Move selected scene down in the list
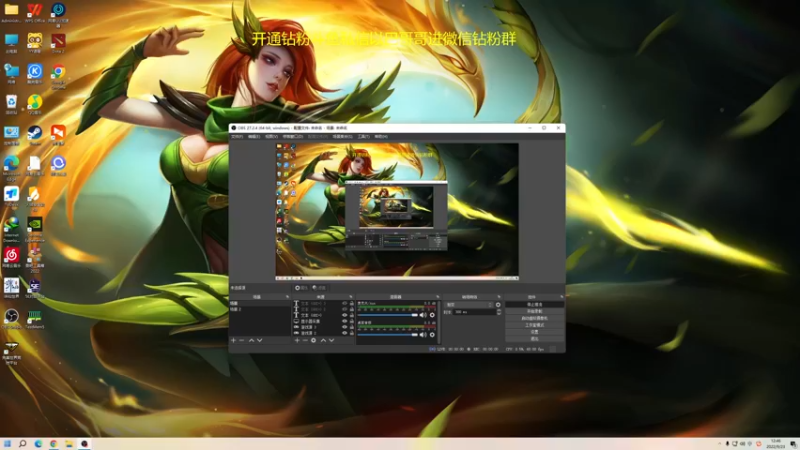This screenshot has width=800, height=450. point(260,340)
